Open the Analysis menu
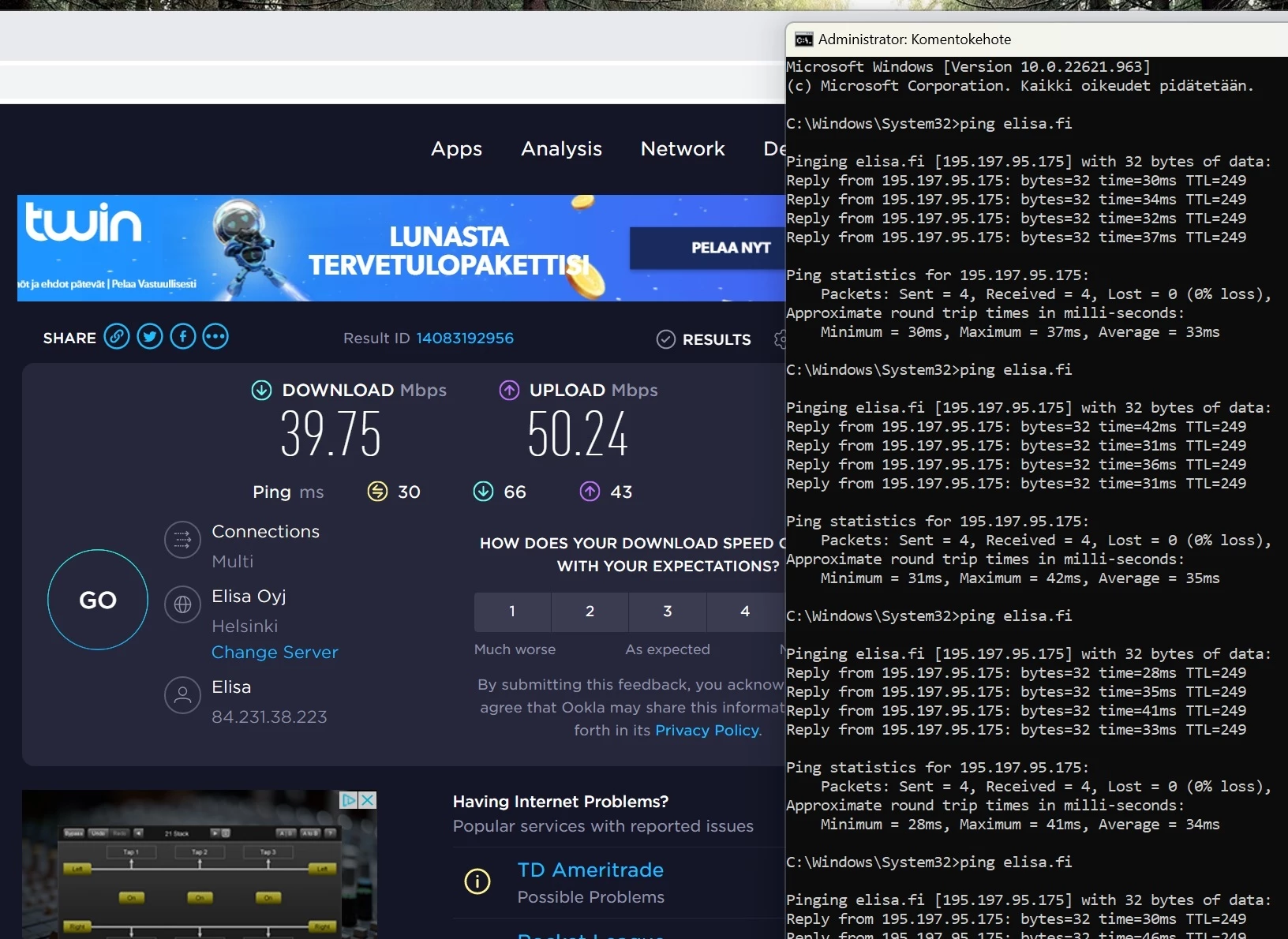This screenshot has height=939, width=1288. pyautogui.click(x=561, y=149)
